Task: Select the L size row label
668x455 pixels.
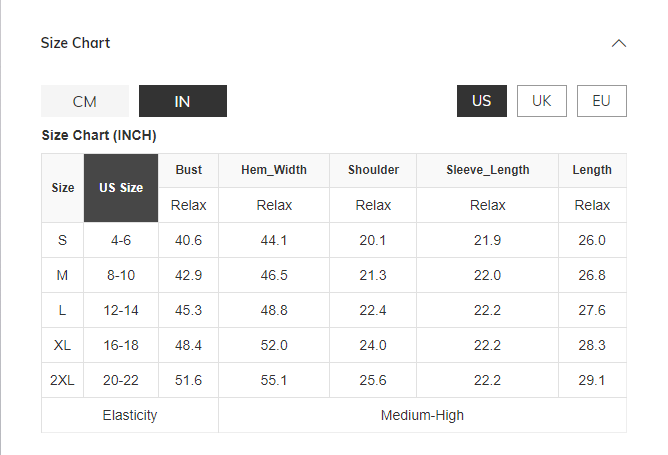Action: (63, 310)
